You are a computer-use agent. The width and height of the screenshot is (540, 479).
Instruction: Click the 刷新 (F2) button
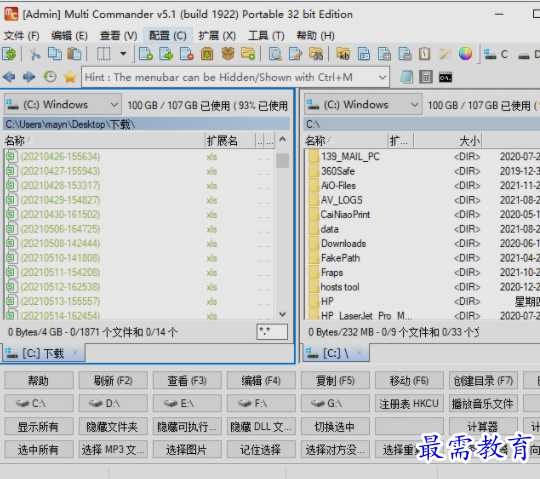pos(113,381)
